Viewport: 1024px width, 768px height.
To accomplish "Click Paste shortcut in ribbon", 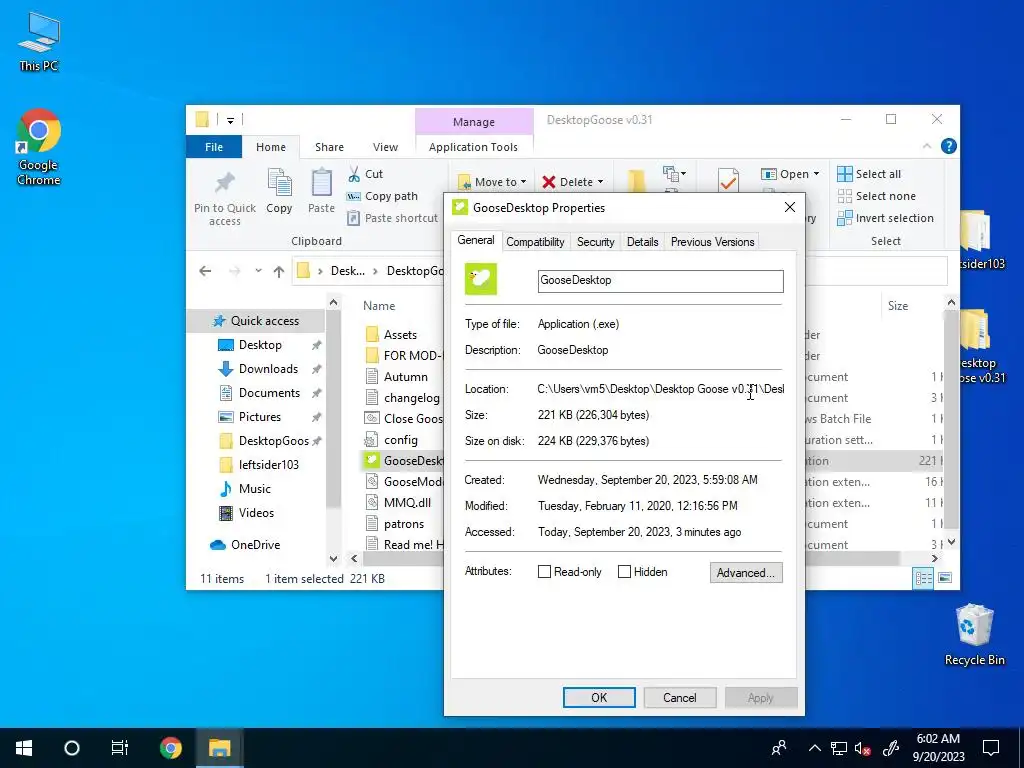I will [392, 218].
